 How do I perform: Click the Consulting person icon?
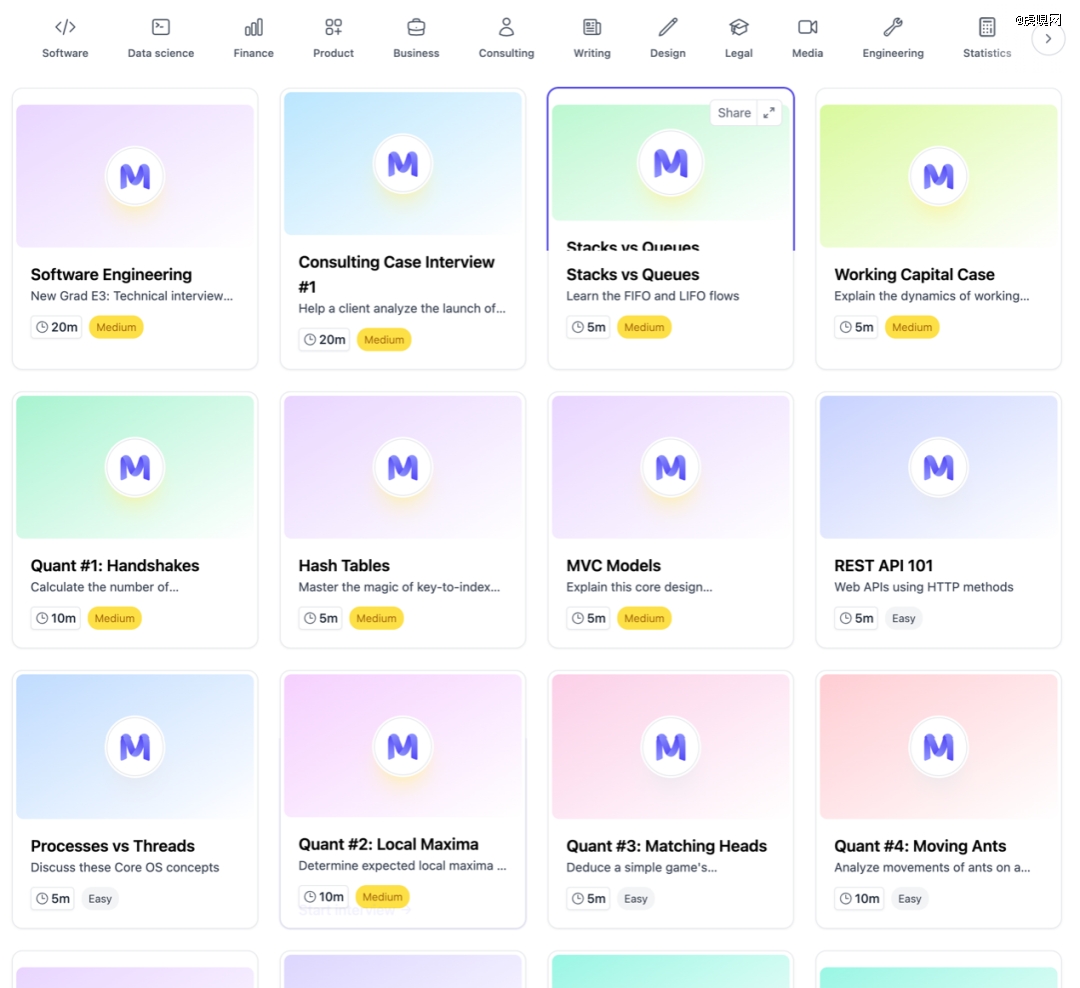tap(506, 28)
